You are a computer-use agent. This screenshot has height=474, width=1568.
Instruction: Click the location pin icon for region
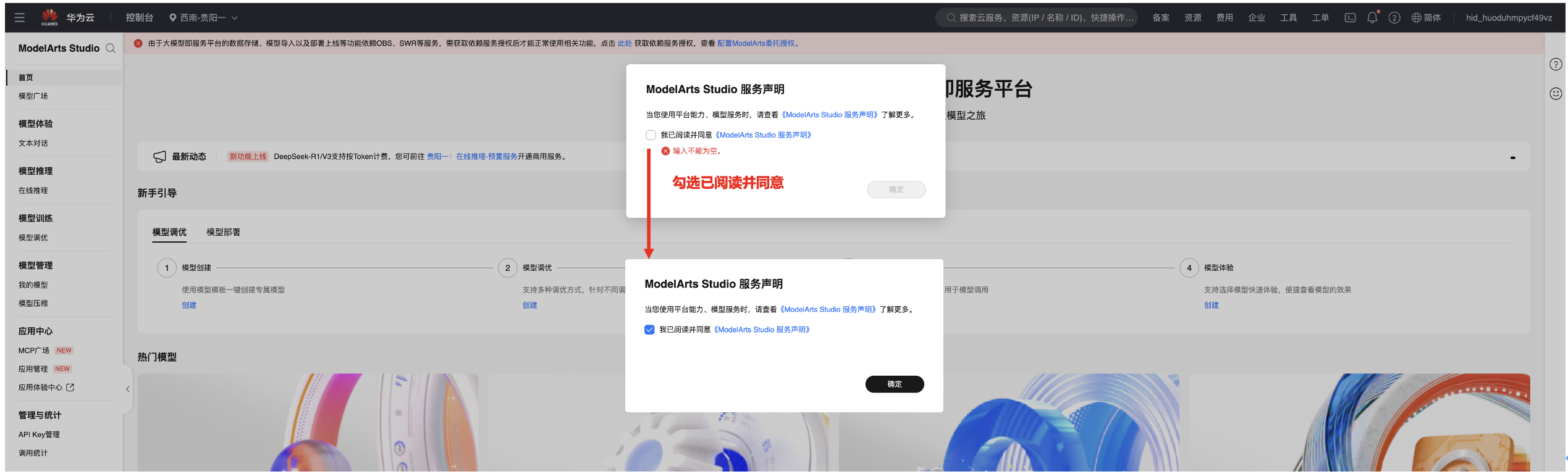click(173, 17)
